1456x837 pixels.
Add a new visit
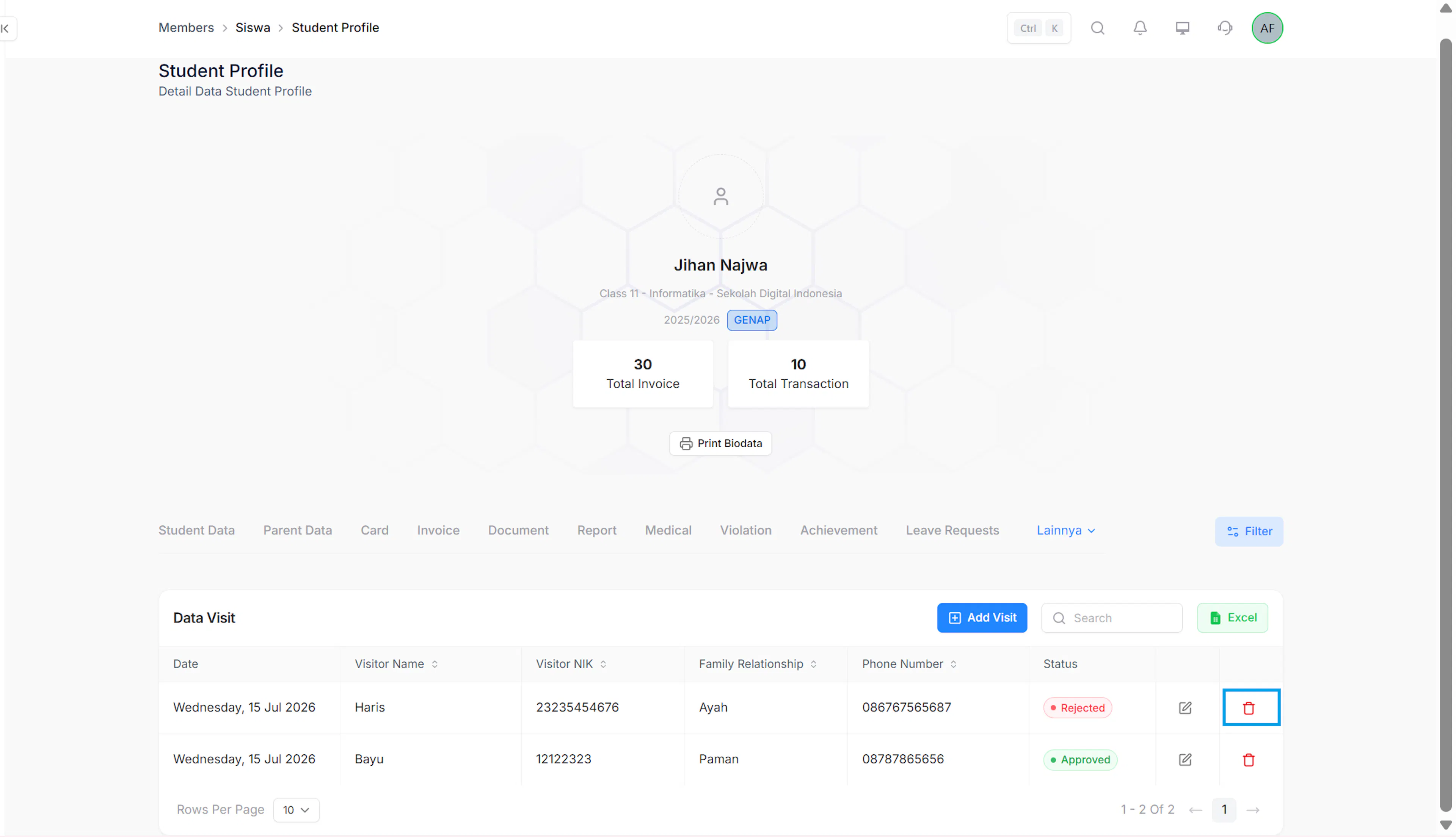click(982, 618)
